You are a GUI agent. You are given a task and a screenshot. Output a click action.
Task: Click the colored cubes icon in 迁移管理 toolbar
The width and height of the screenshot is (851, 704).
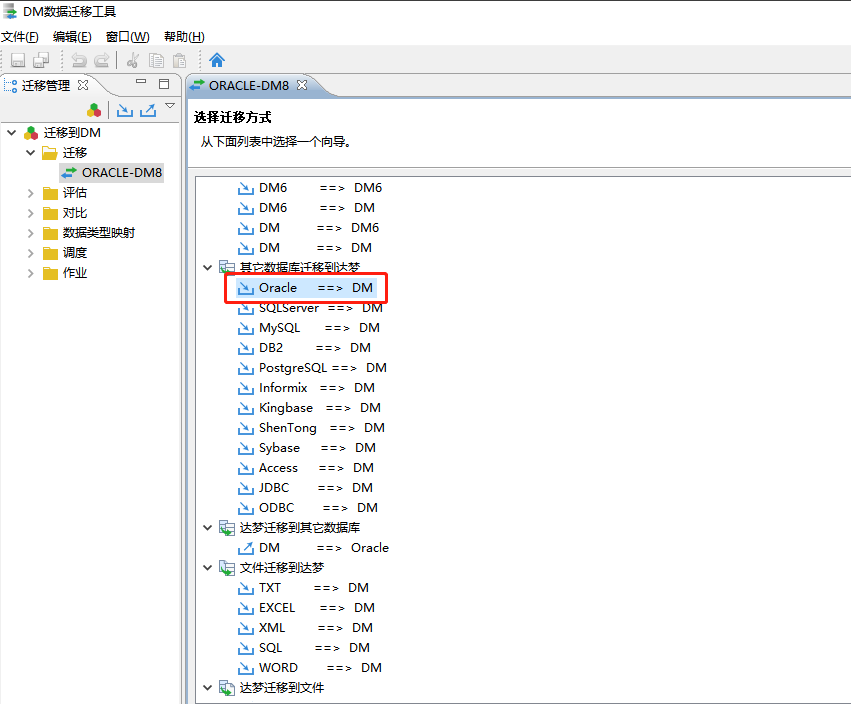pos(94,110)
